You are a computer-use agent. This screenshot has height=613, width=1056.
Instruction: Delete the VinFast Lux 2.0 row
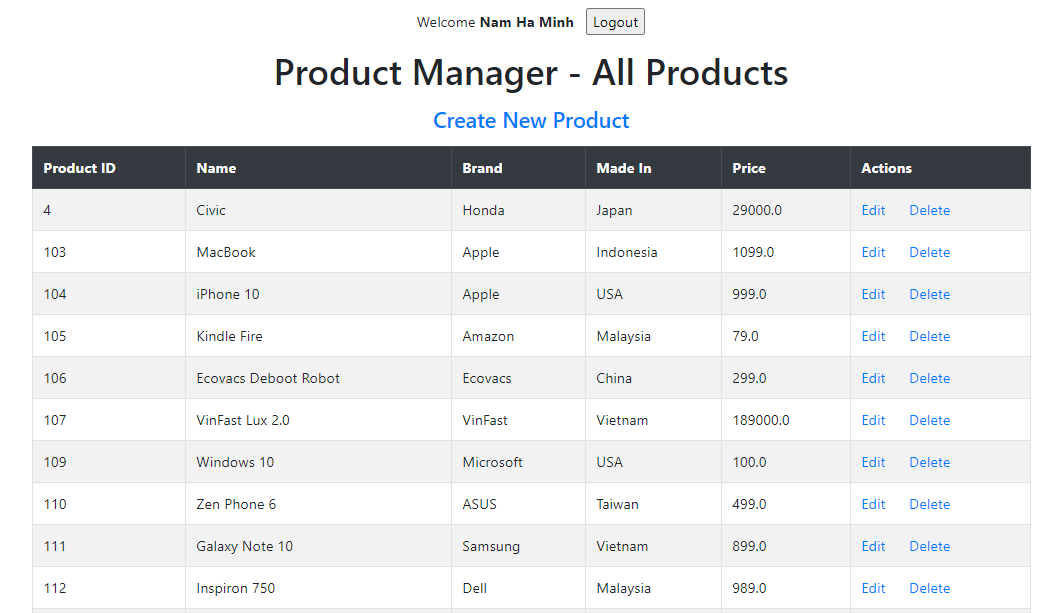tap(929, 420)
